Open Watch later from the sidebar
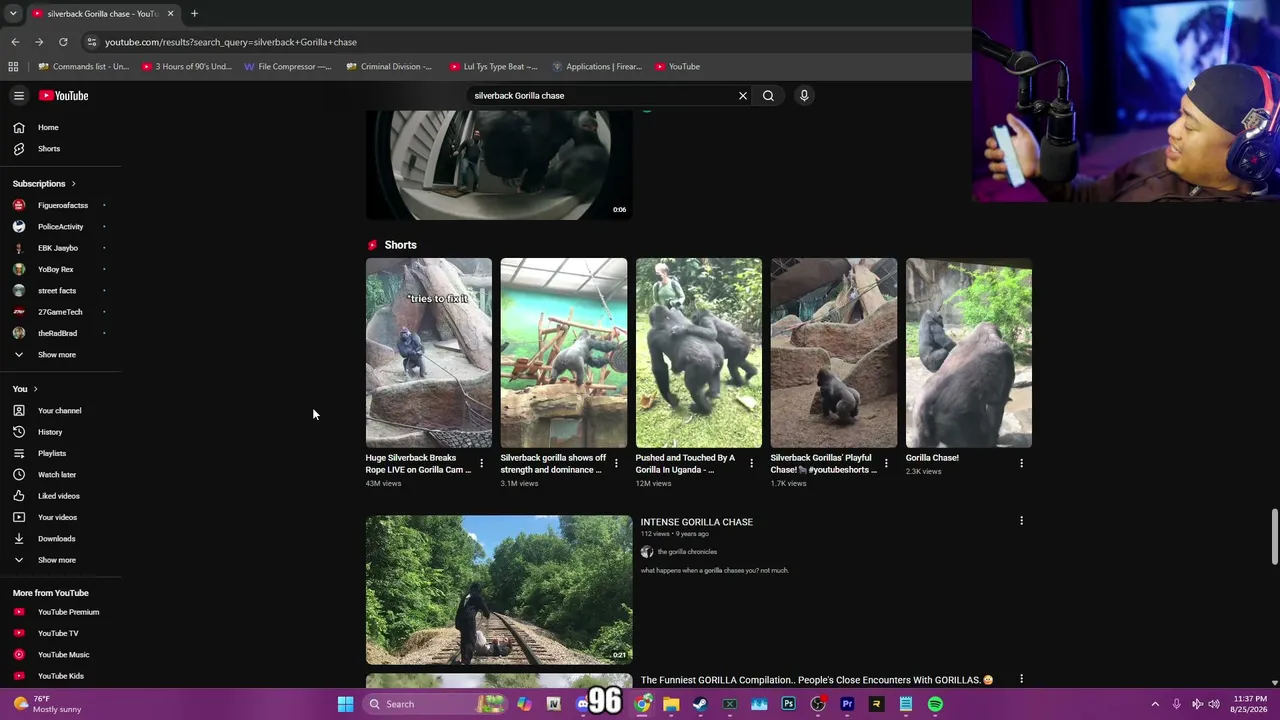This screenshot has width=1280, height=720. (57, 475)
